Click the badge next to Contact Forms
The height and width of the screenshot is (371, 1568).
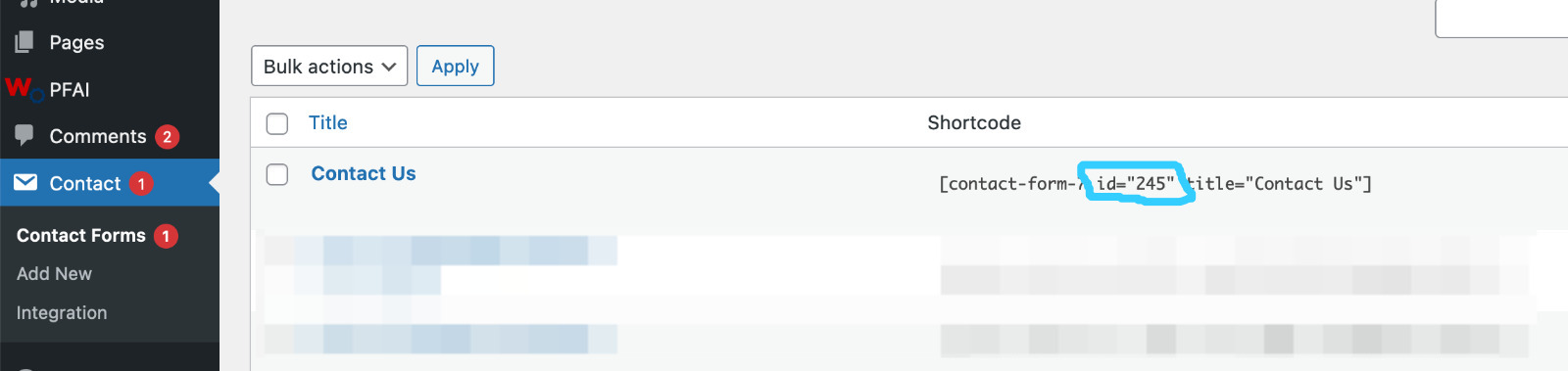click(166, 236)
